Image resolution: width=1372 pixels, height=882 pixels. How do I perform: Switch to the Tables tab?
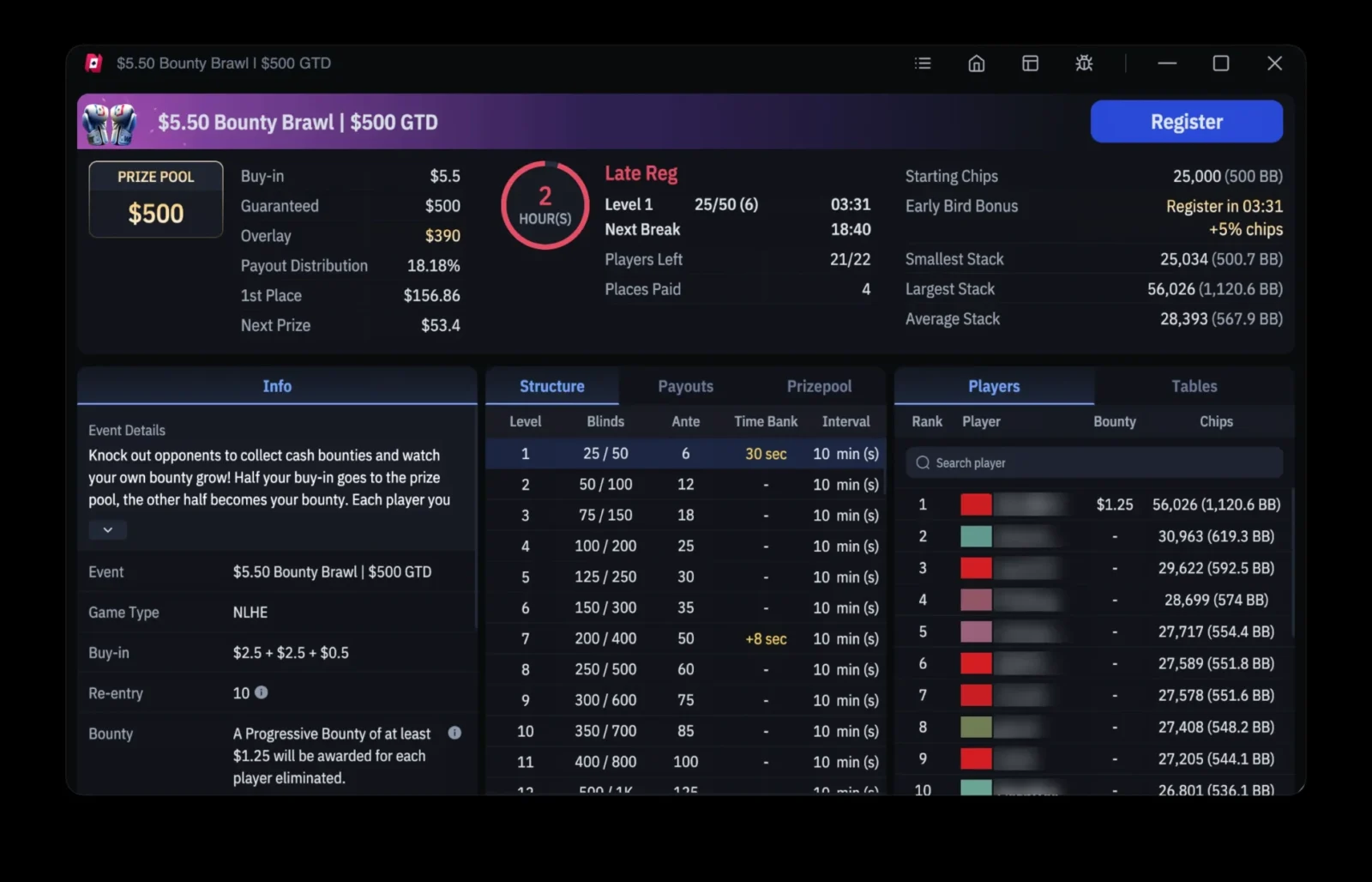(1194, 386)
